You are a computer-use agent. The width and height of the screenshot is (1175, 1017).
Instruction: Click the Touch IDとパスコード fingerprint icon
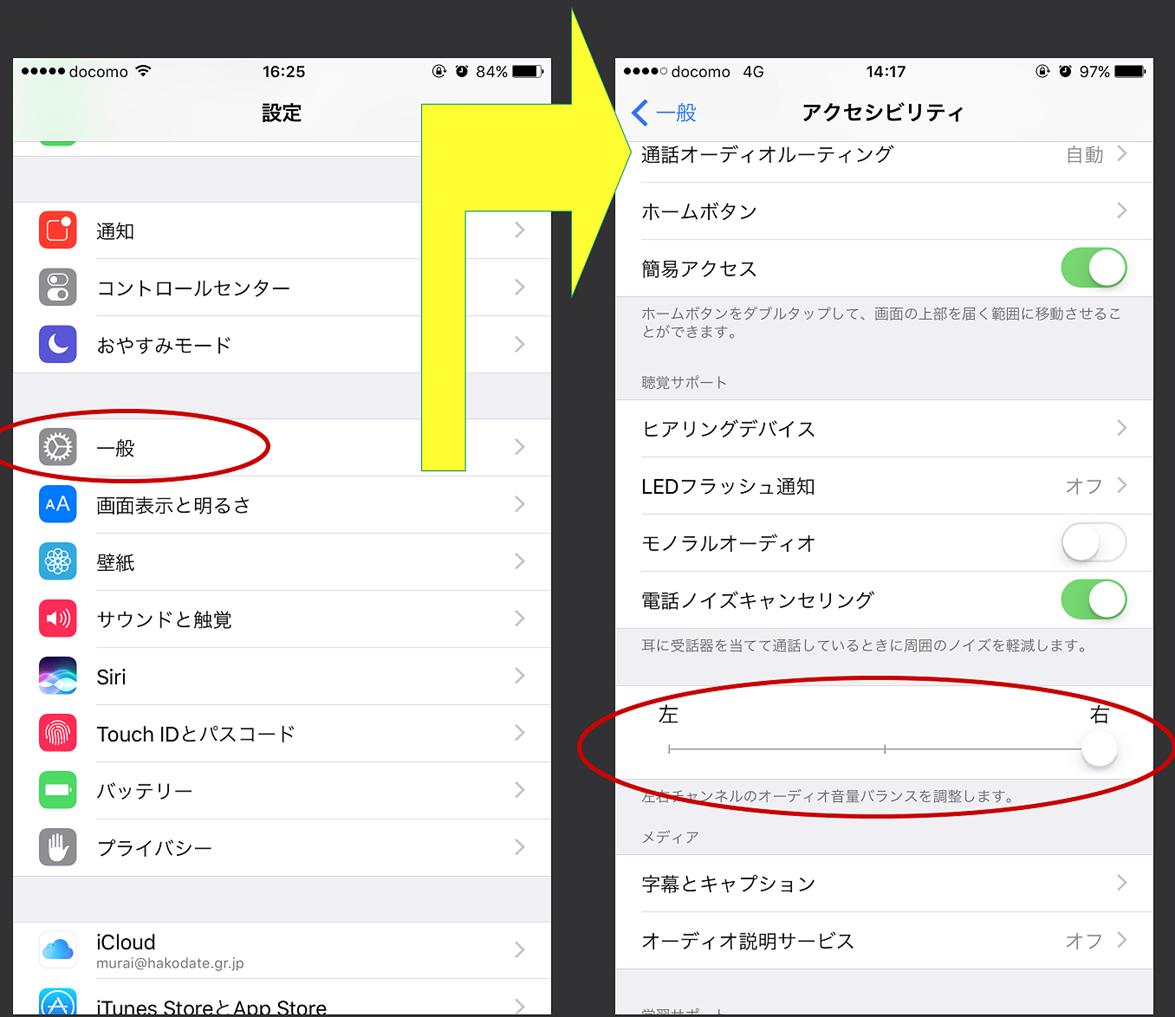click(57, 733)
